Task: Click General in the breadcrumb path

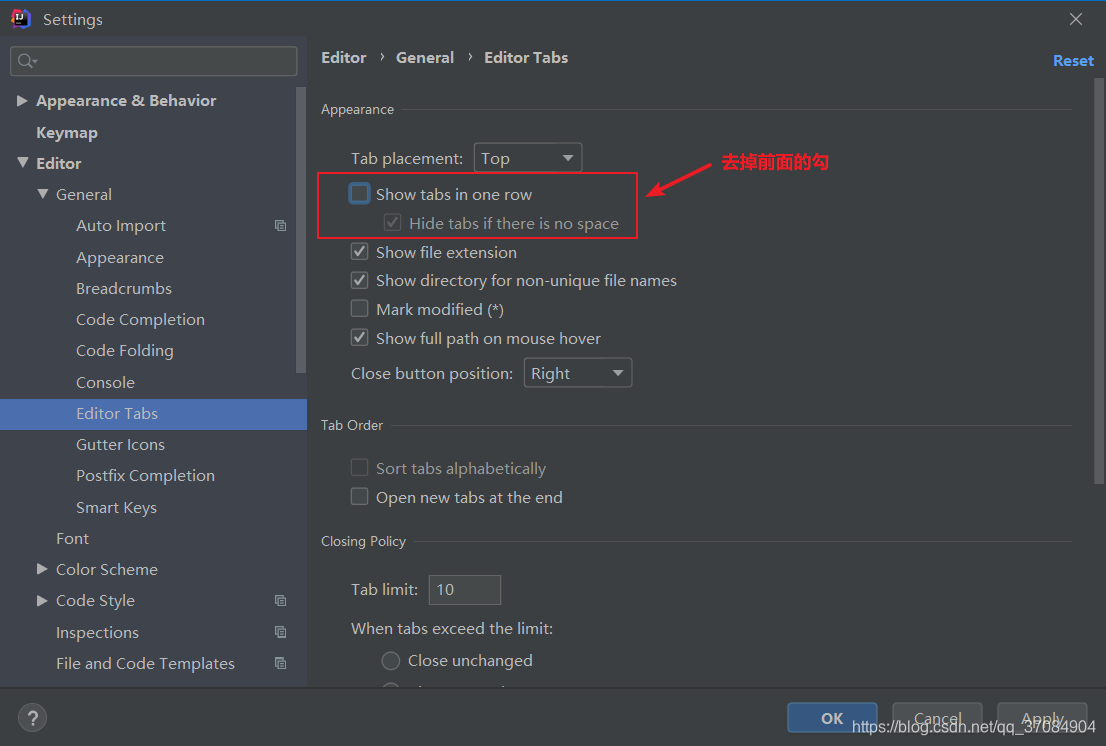Action: [x=425, y=58]
